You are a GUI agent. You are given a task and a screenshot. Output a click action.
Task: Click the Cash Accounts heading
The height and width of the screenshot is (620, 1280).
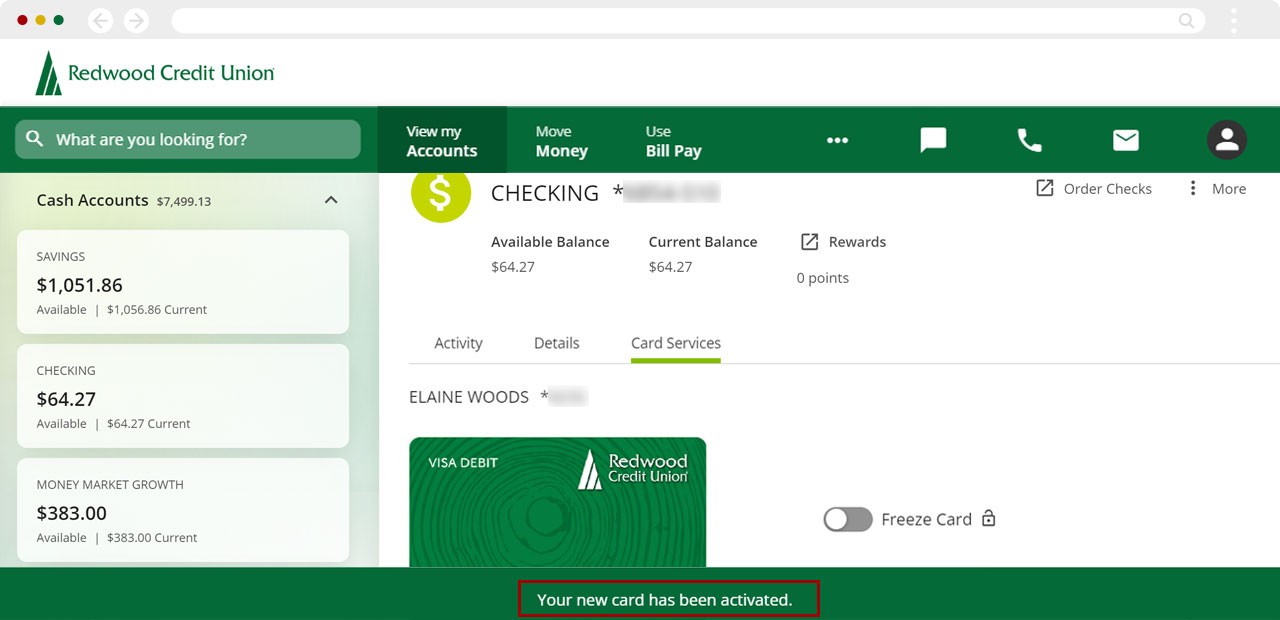[92, 200]
